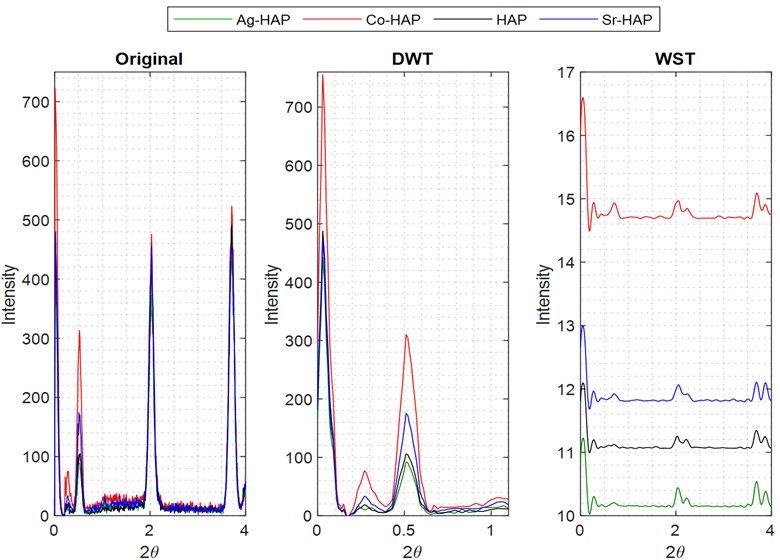Click the red peak near 0.5 in DWT plot
Viewport: 780px width, 560px height.
pos(407,336)
